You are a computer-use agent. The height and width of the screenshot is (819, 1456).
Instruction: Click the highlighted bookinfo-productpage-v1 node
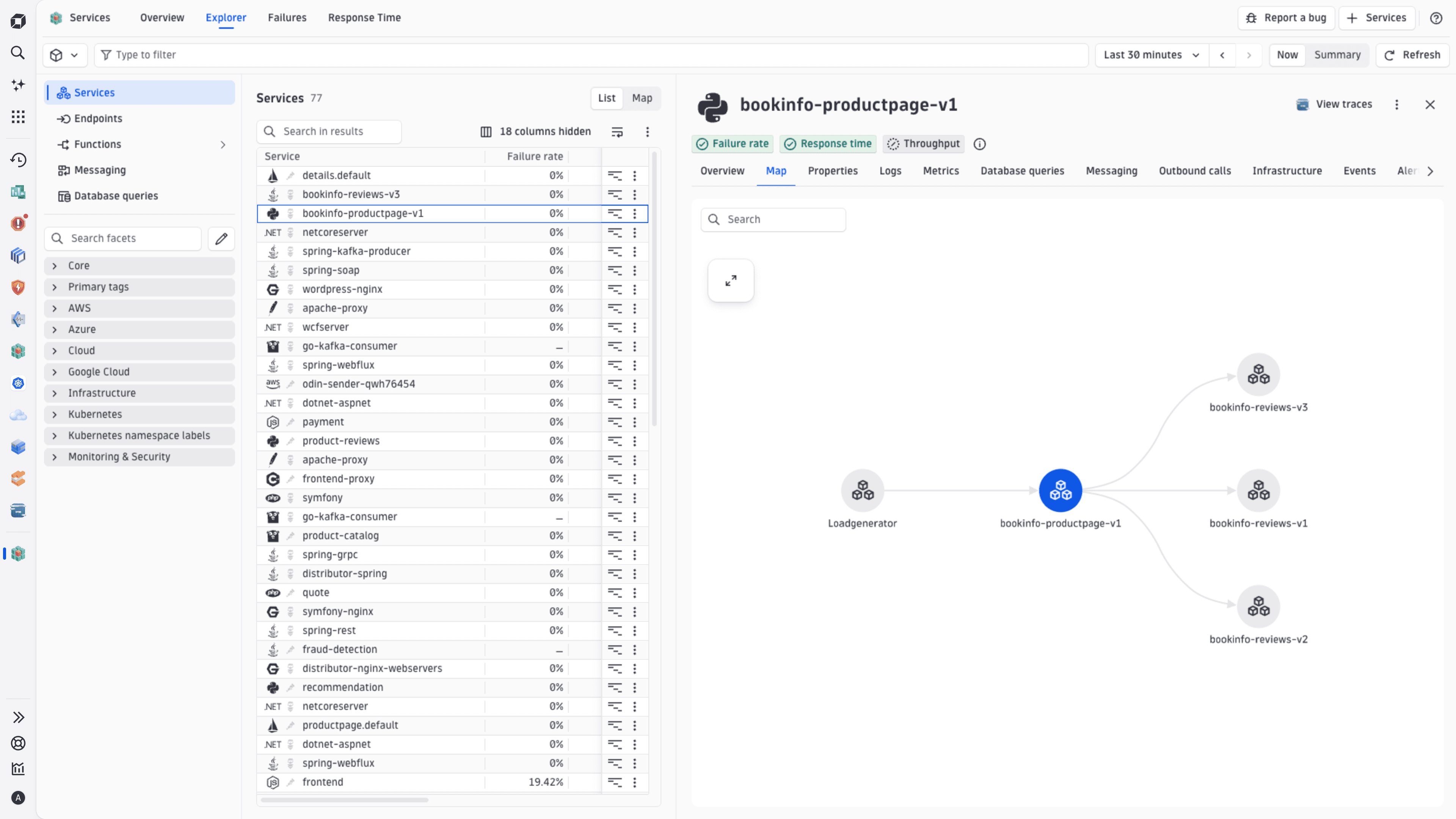tap(1061, 491)
